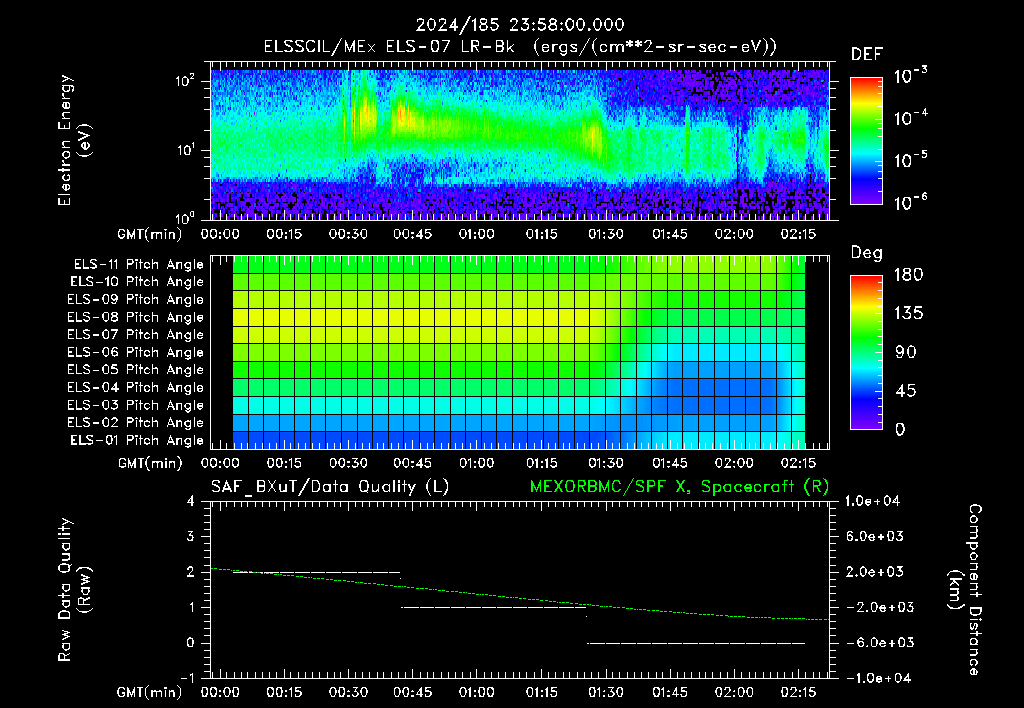This screenshot has width=1024, height=708.
Task: Click the Deg legend label
Action: [867, 253]
